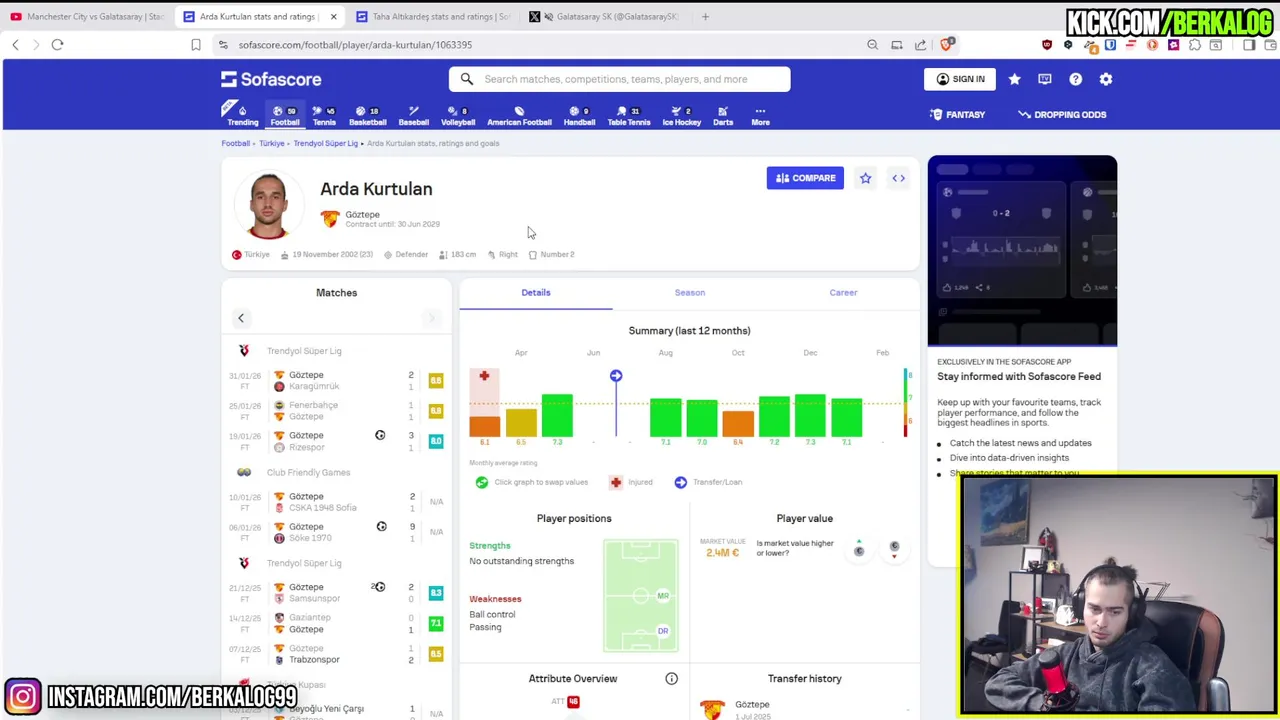Select the MR position on the pitch
1280x720 pixels.
point(662,596)
